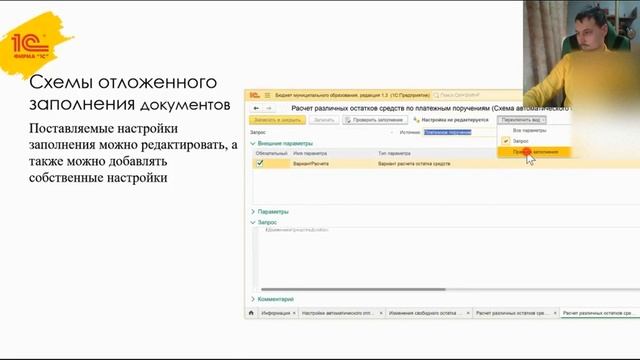The image size is (640, 360).
Task: Open the 'Запрос' field dropdown arrow
Action: pos(392,132)
